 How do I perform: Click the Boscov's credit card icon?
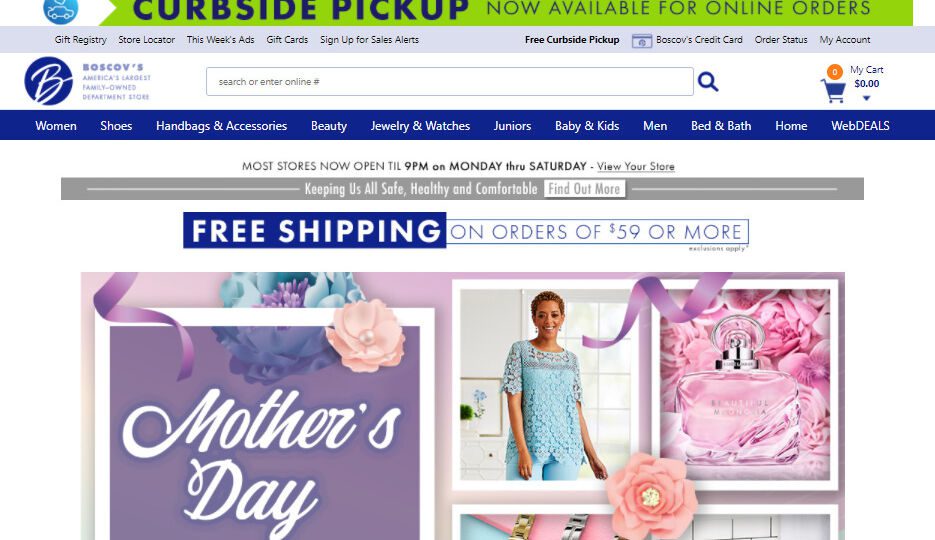pos(642,41)
